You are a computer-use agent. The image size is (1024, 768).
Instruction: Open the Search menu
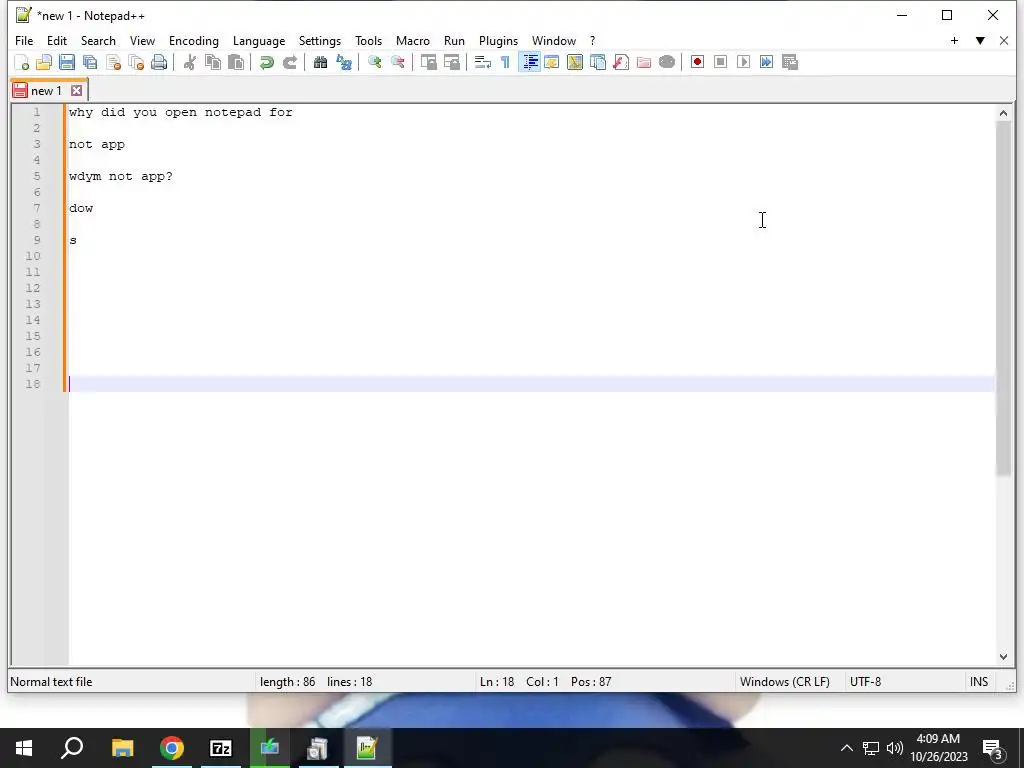(x=98, y=40)
